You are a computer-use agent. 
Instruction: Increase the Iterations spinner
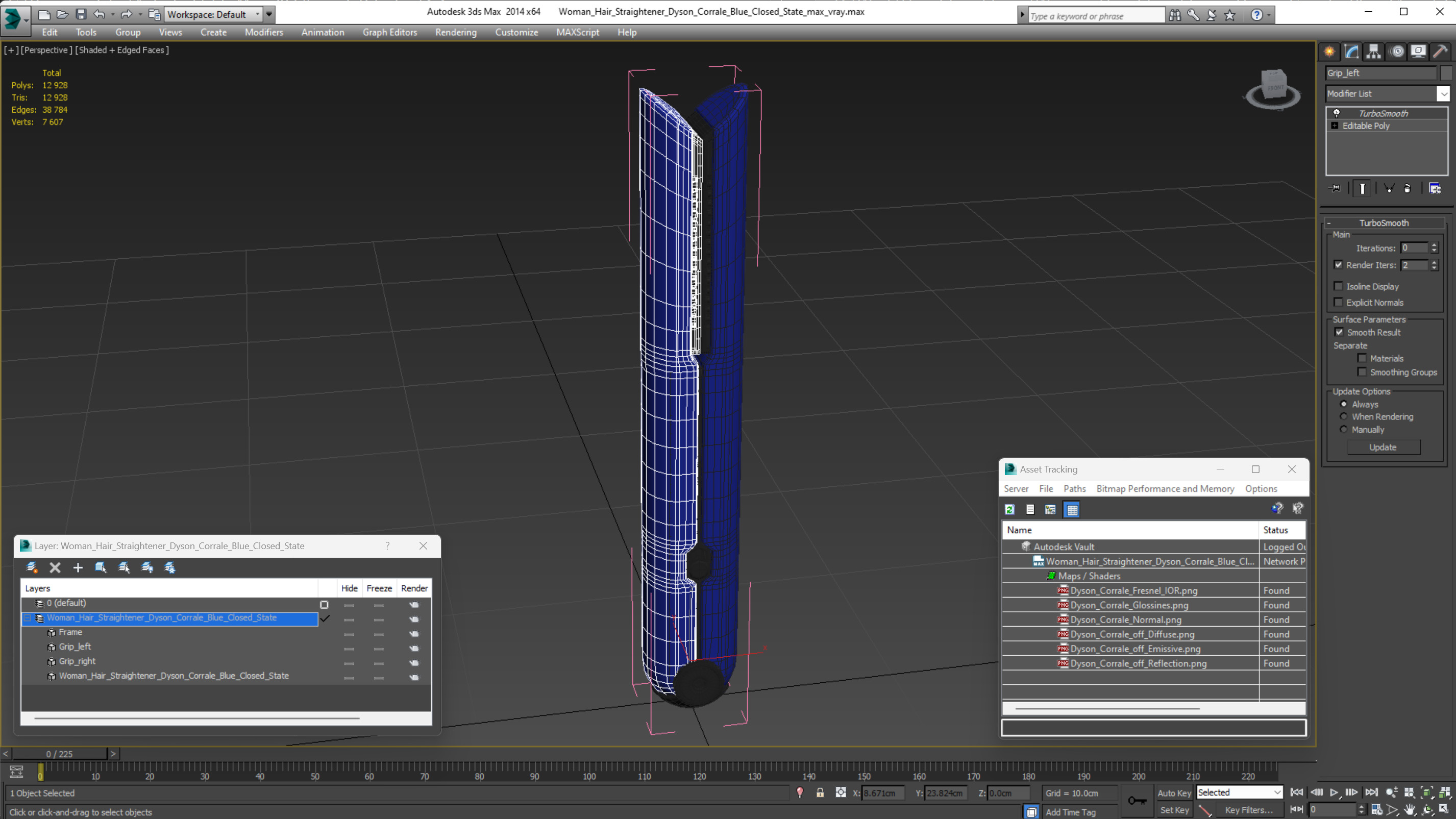coord(1434,245)
